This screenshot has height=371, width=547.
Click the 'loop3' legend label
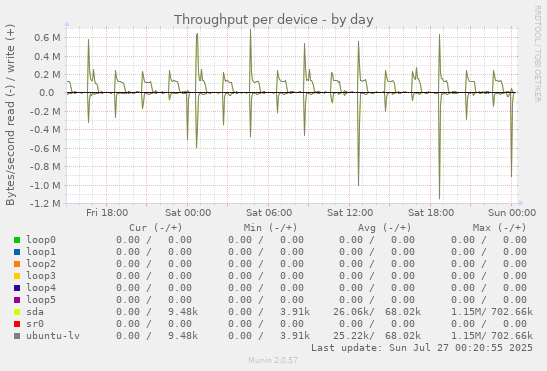tap(41, 276)
